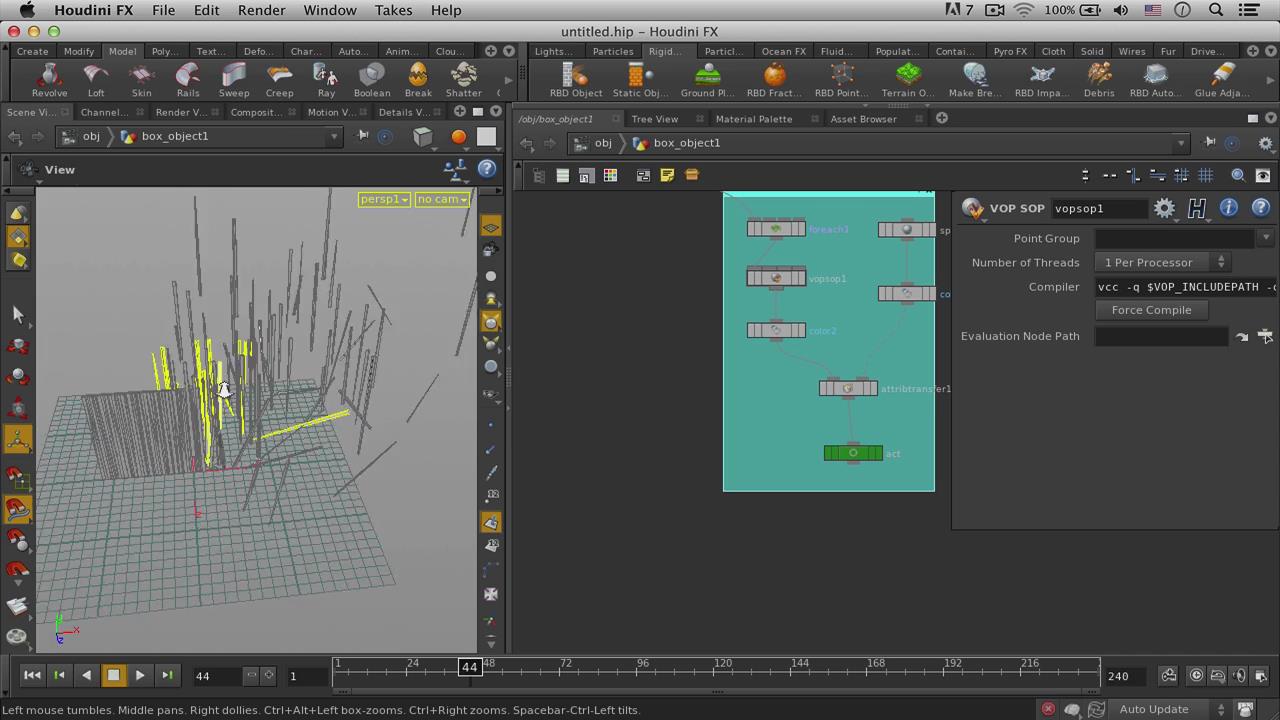Jump to the first frame
Image resolution: width=1280 pixels, height=720 pixels.
tap(32, 675)
